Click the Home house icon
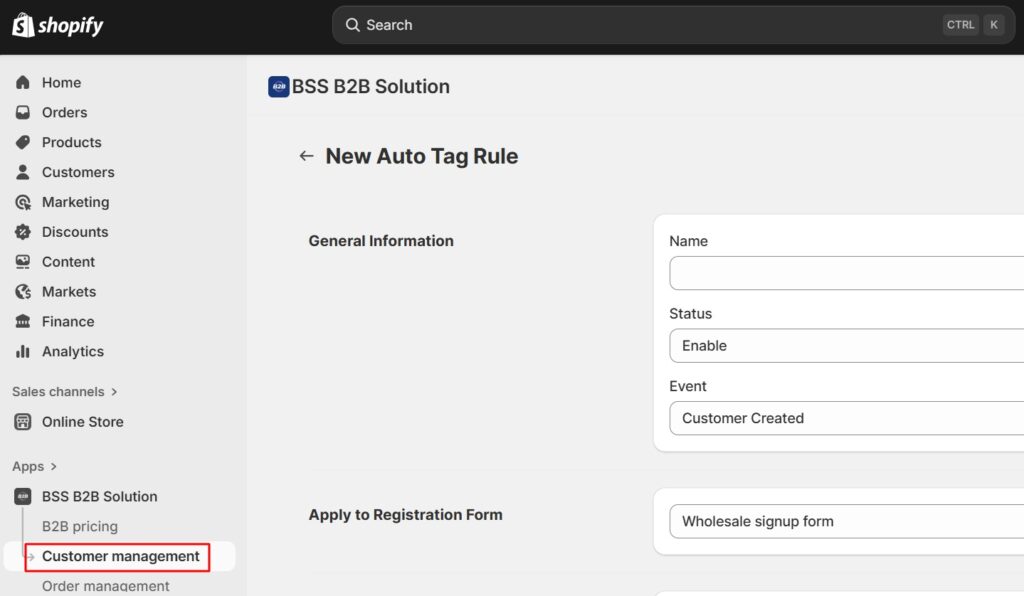Image resolution: width=1024 pixels, height=596 pixels. [x=23, y=82]
